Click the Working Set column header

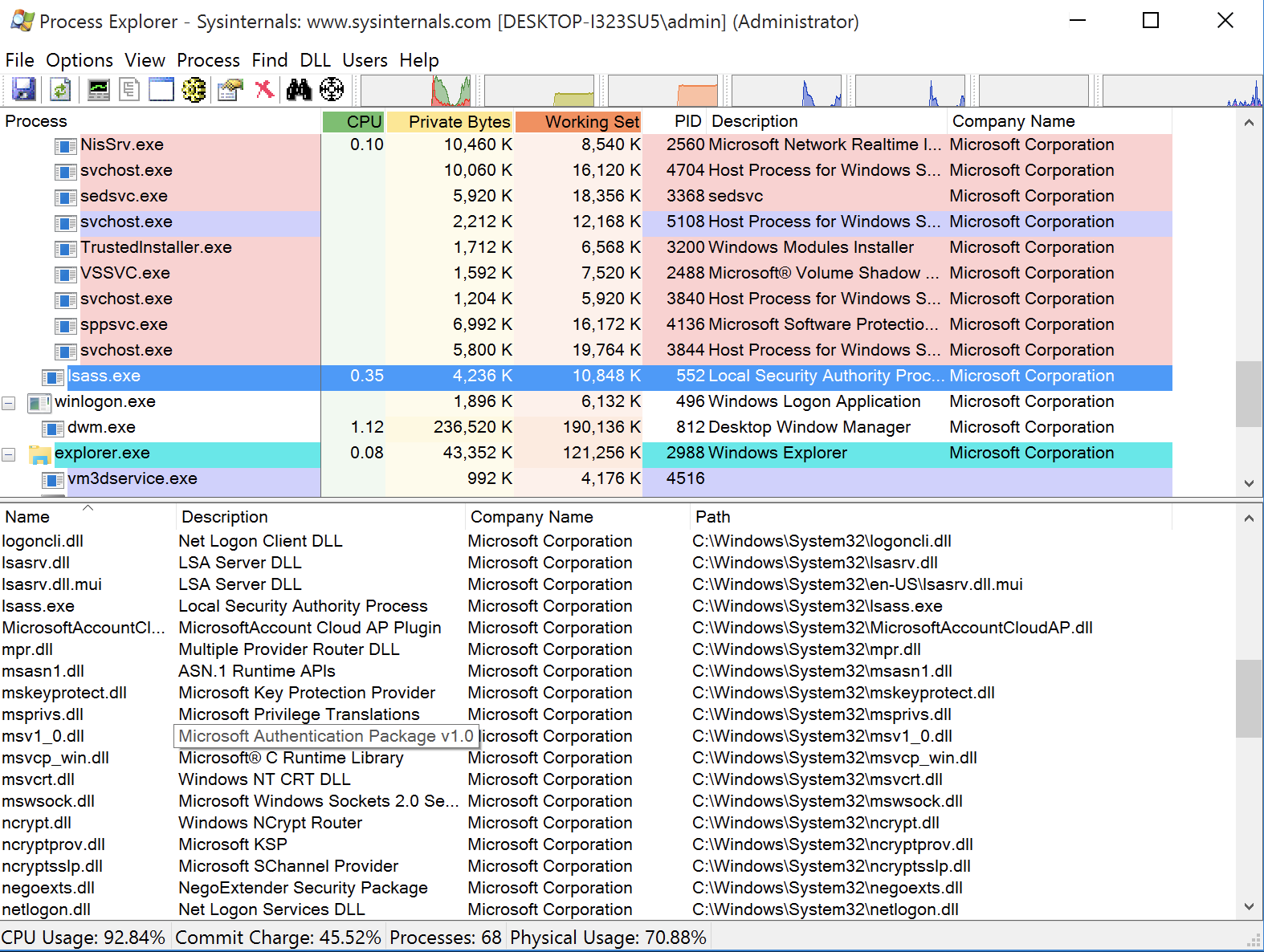(591, 121)
